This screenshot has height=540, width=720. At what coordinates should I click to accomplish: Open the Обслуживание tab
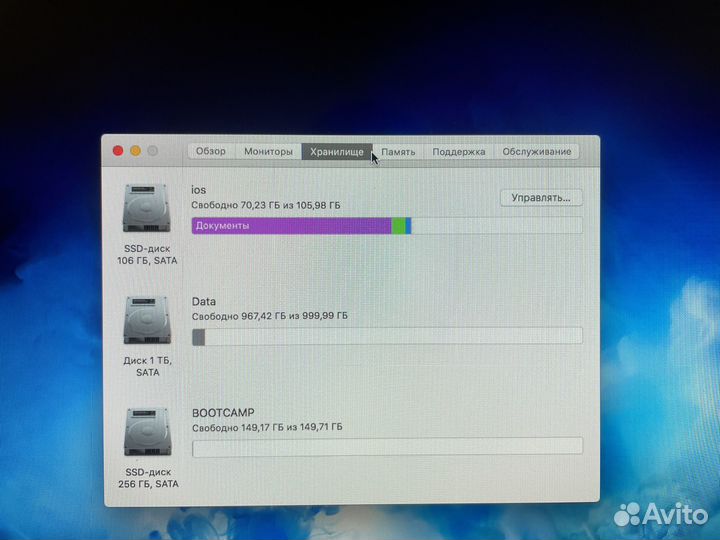click(x=536, y=152)
